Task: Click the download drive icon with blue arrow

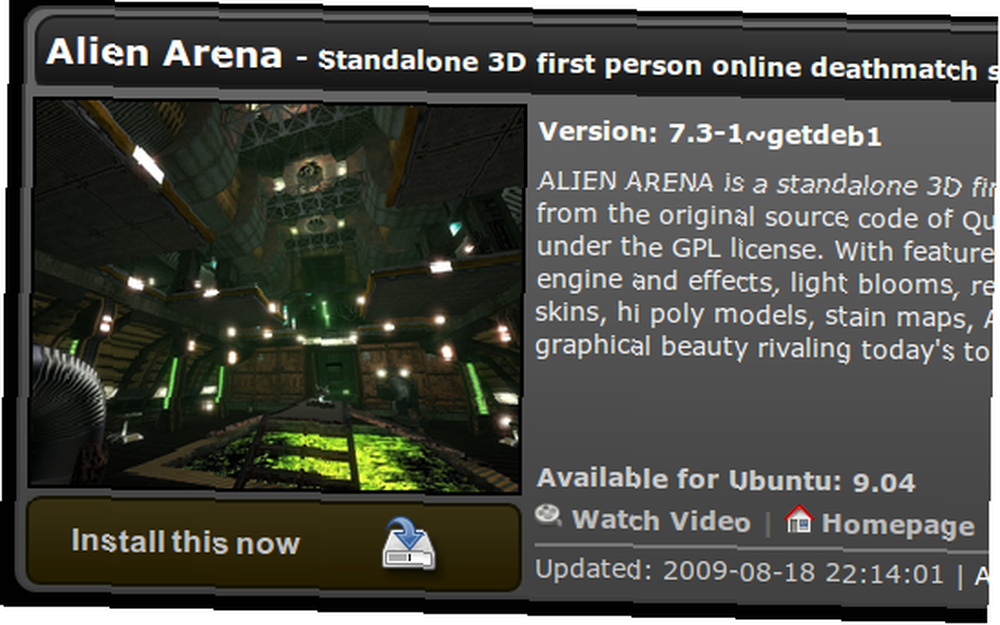Action: point(409,544)
